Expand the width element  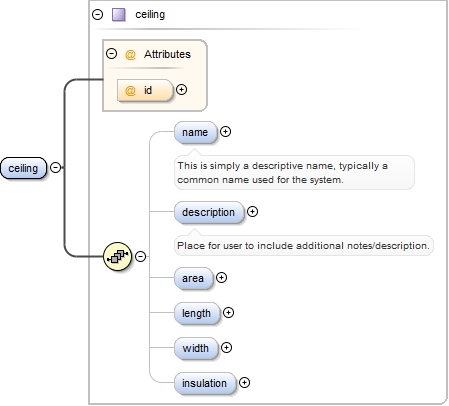(x=226, y=348)
